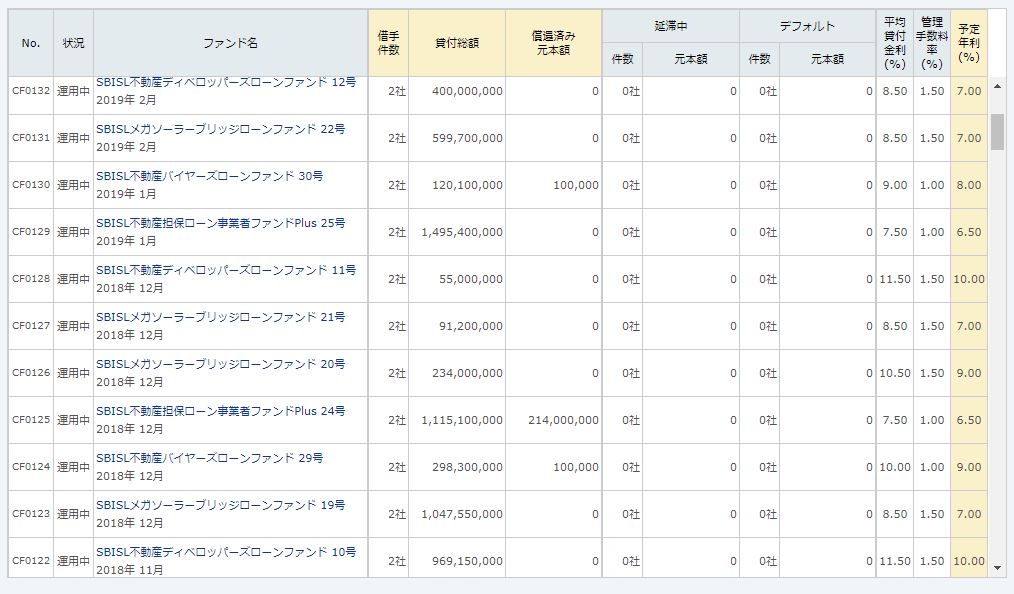Viewport: 1014px width, 594px height.
Task: Open SBISLメガソーラーブリッジローンファンド 20号 link
Action: tap(221, 364)
